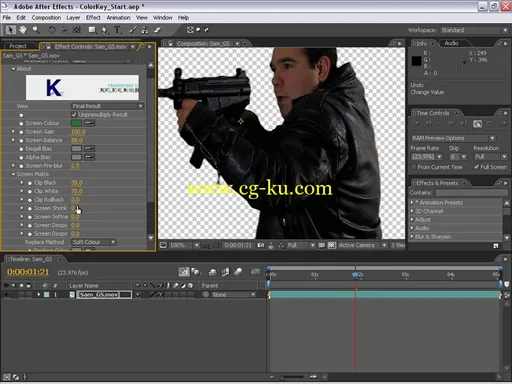Open RAM Preview Options dropdown
Screen dimensions: 512x384
453,138
